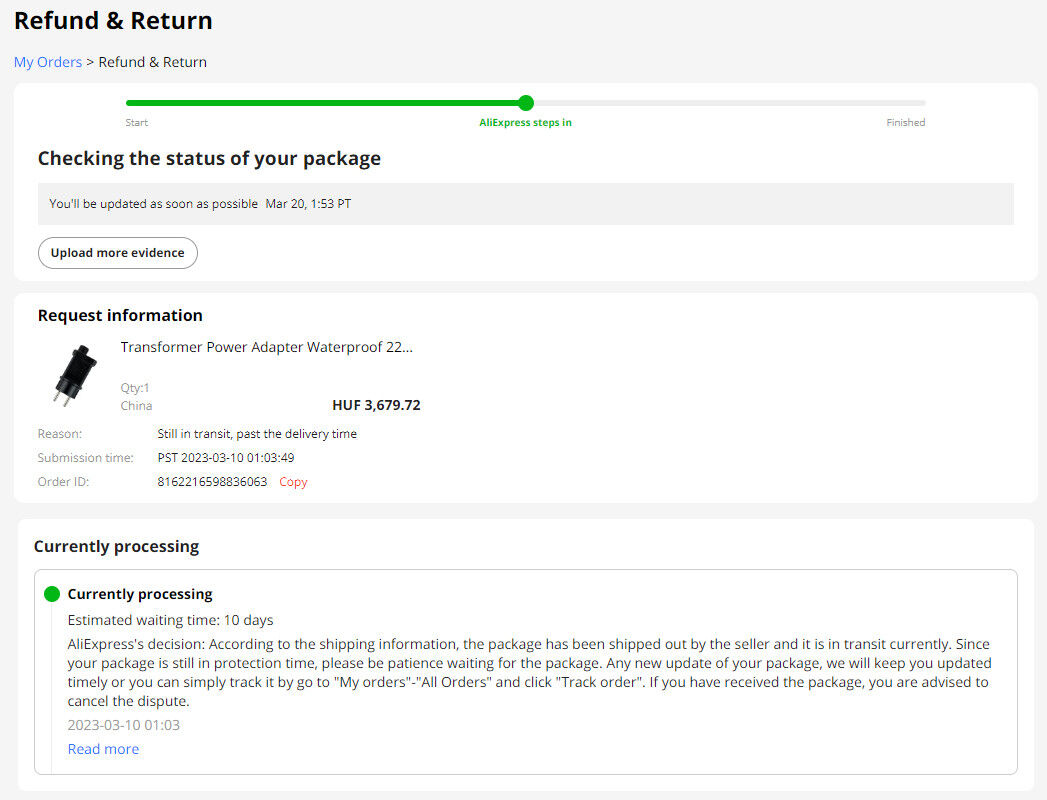Click the Checking the status of your package heading
This screenshot has height=800, width=1047.
click(209, 159)
